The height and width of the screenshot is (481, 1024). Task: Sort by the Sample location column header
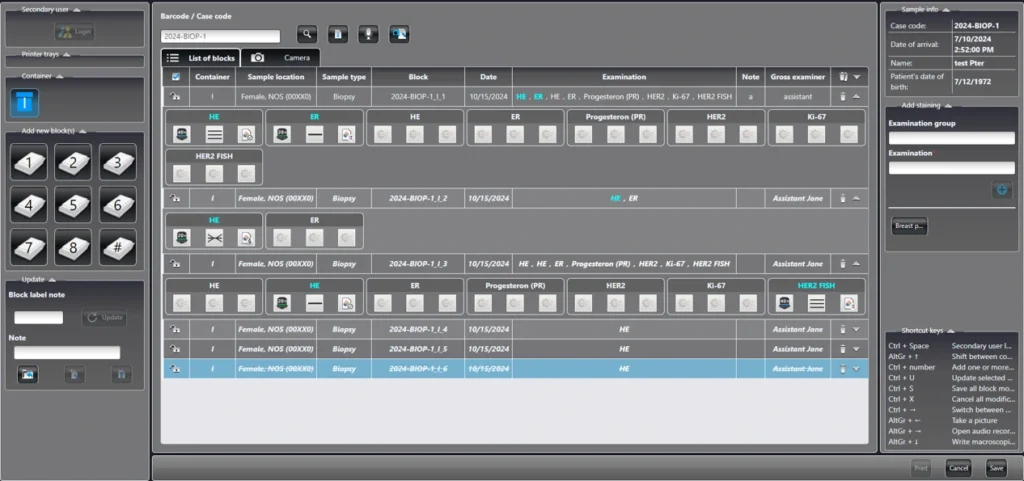[x=276, y=77]
